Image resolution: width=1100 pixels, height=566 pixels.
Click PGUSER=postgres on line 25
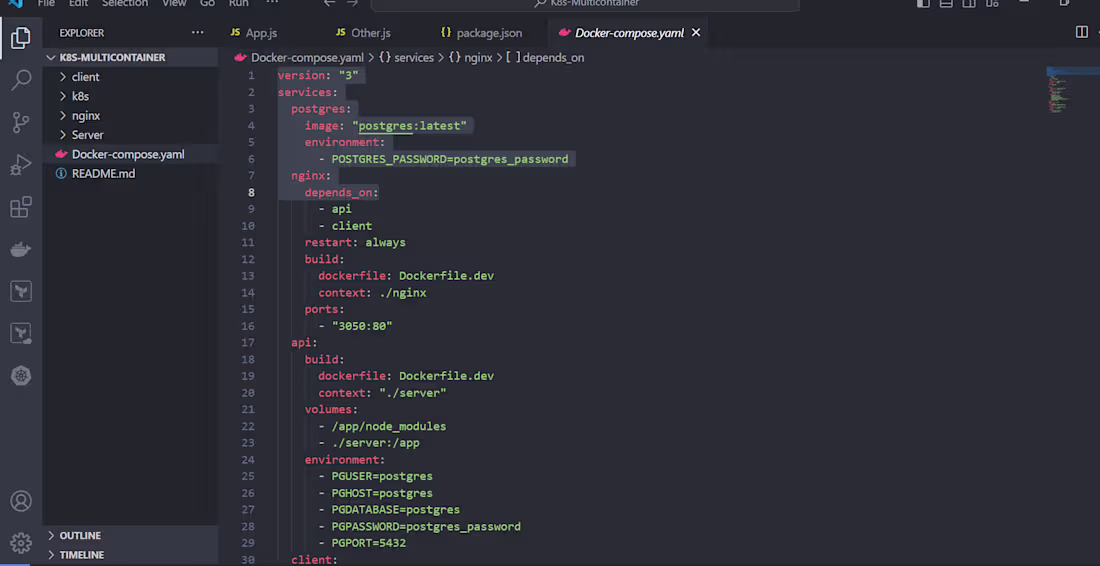[382, 476]
